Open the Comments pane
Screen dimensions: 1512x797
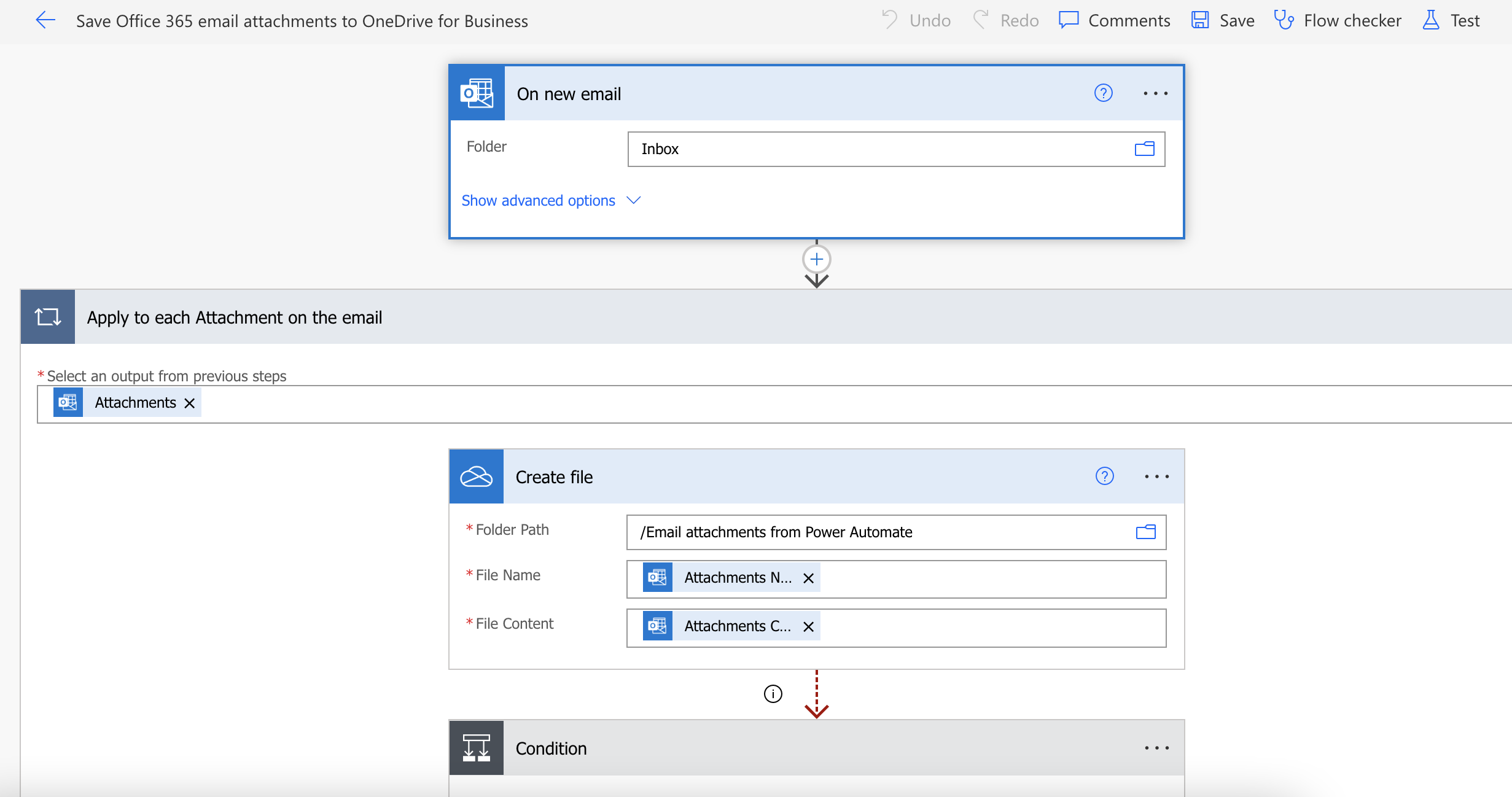pyautogui.click(x=1115, y=20)
